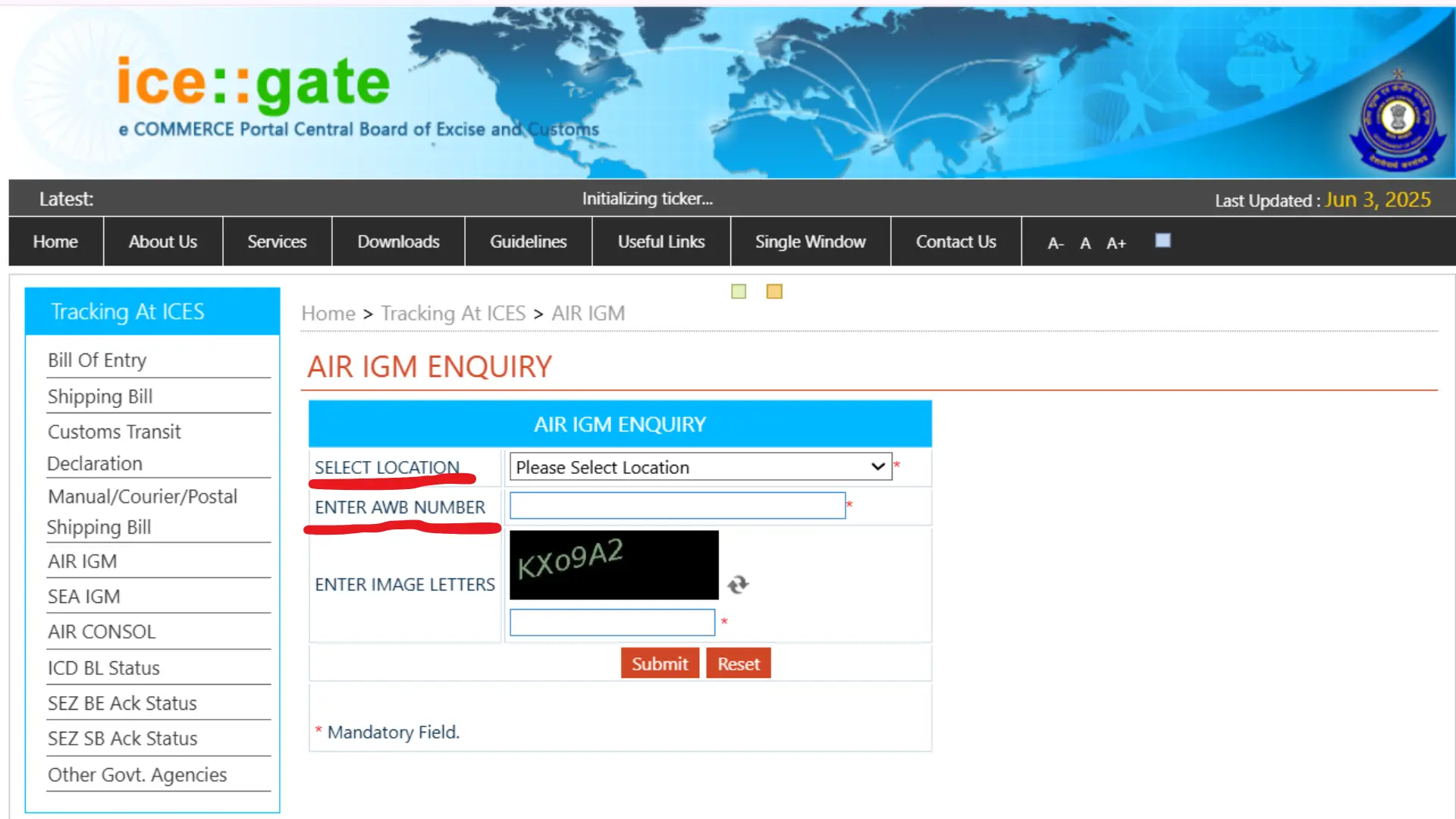The height and width of the screenshot is (819, 1456).
Task: Open AIR IGM sidebar link
Action: tap(82, 561)
